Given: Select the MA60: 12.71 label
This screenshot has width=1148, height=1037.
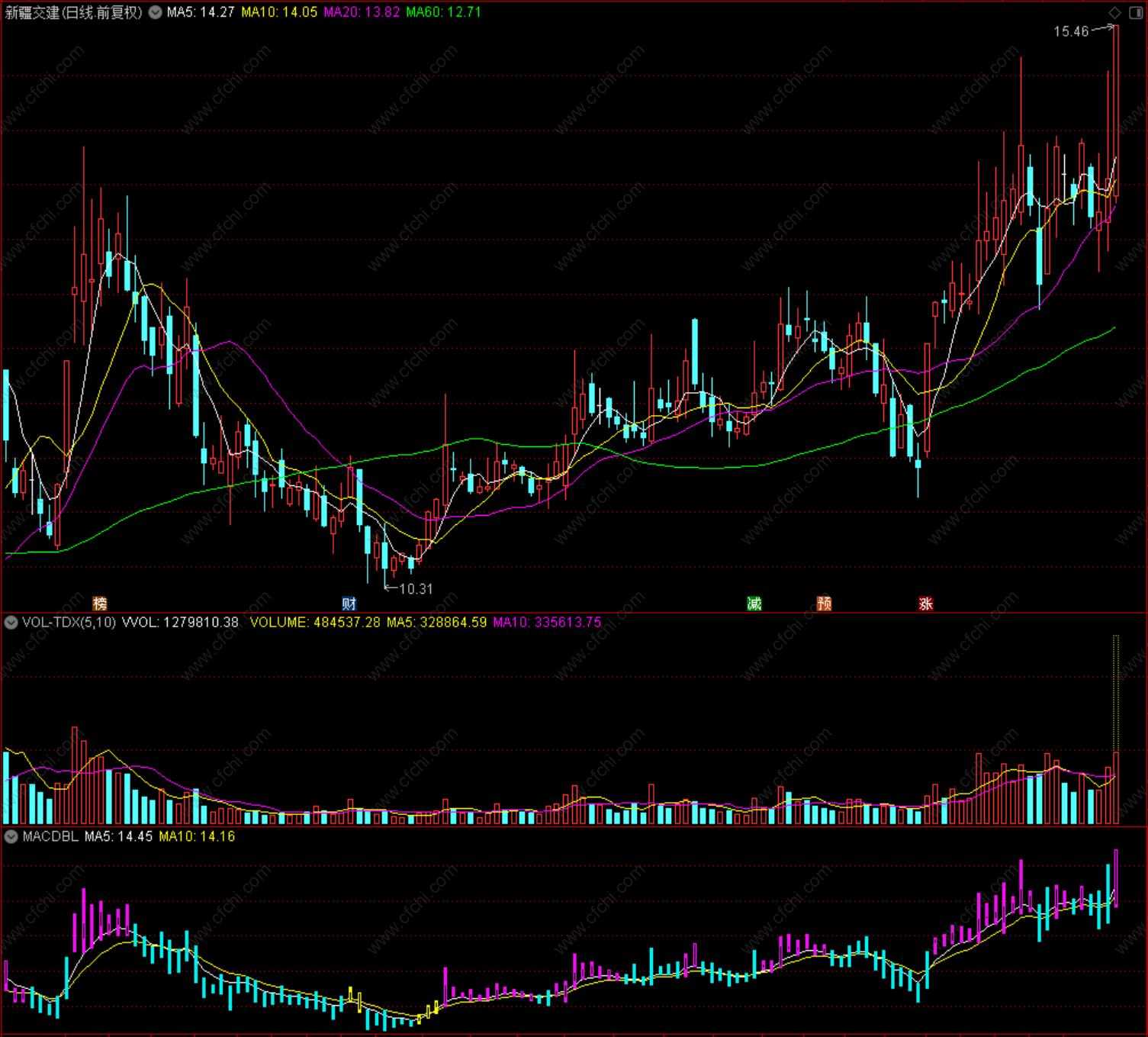Looking at the screenshot, I should [x=444, y=12].
